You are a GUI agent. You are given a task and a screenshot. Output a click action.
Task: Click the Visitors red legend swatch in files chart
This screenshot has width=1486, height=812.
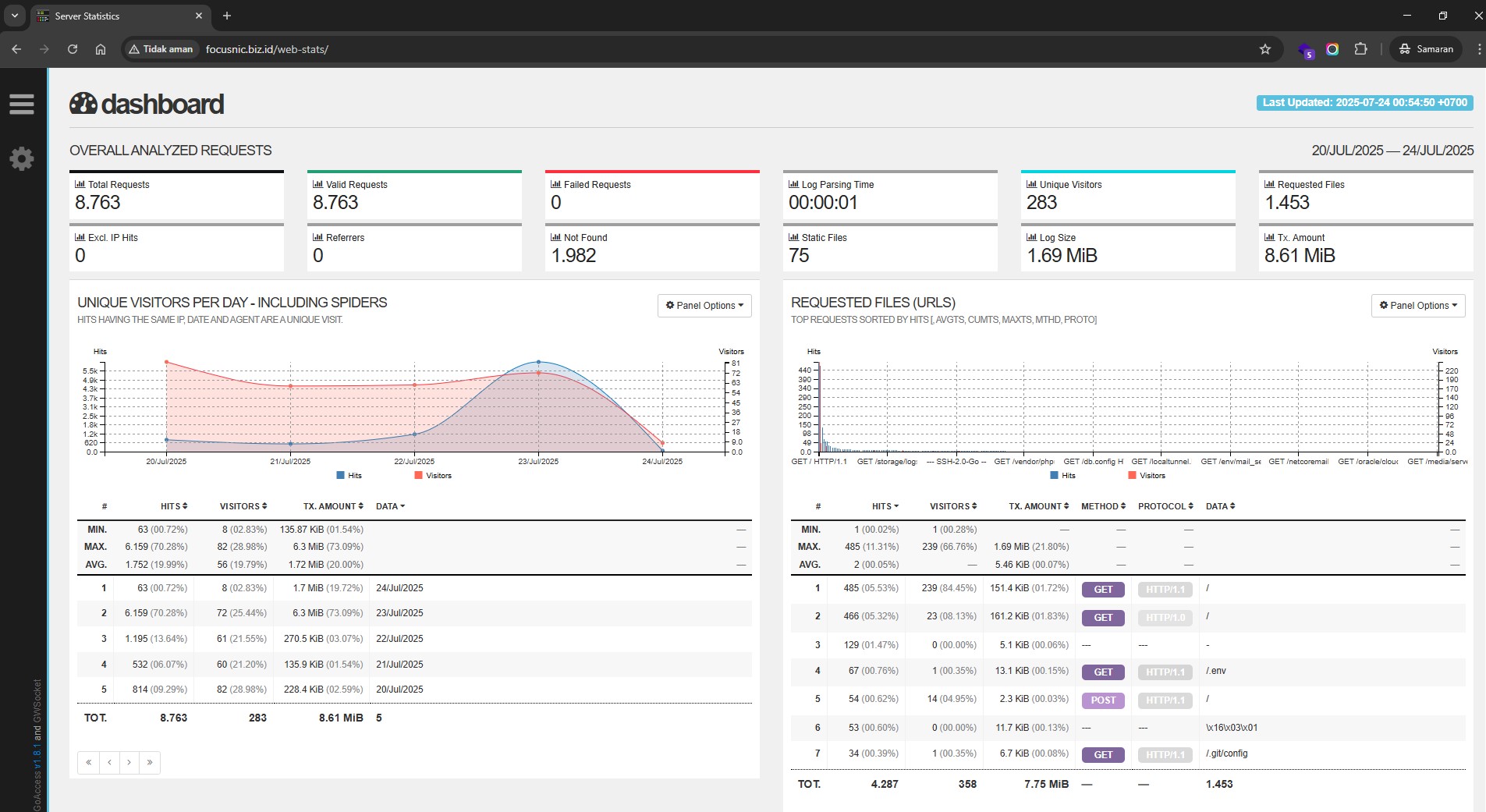click(x=1132, y=475)
